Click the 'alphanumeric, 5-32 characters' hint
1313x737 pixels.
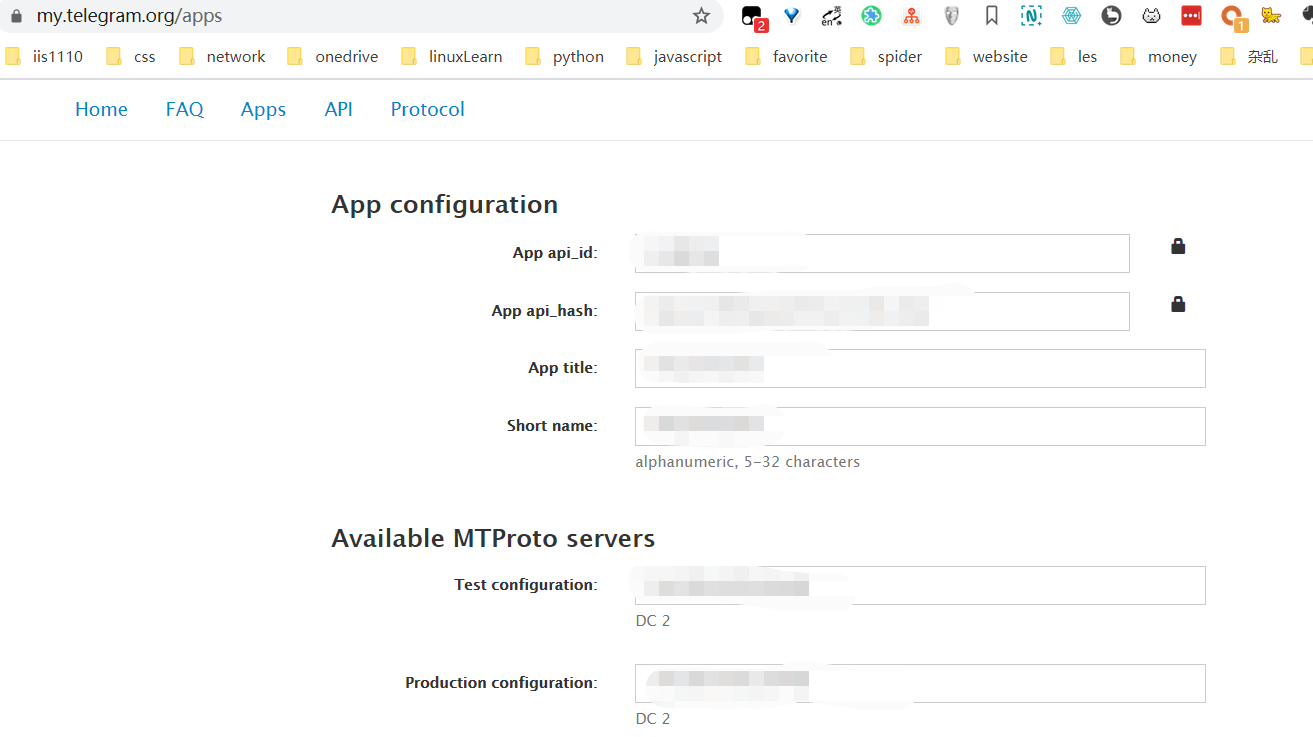pos(747,462)
